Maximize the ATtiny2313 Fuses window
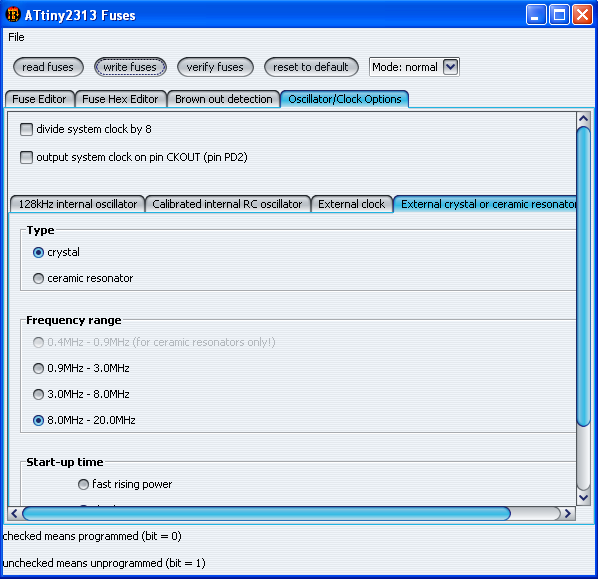This screenshot has width=598, height=579. tap(559, 15)
